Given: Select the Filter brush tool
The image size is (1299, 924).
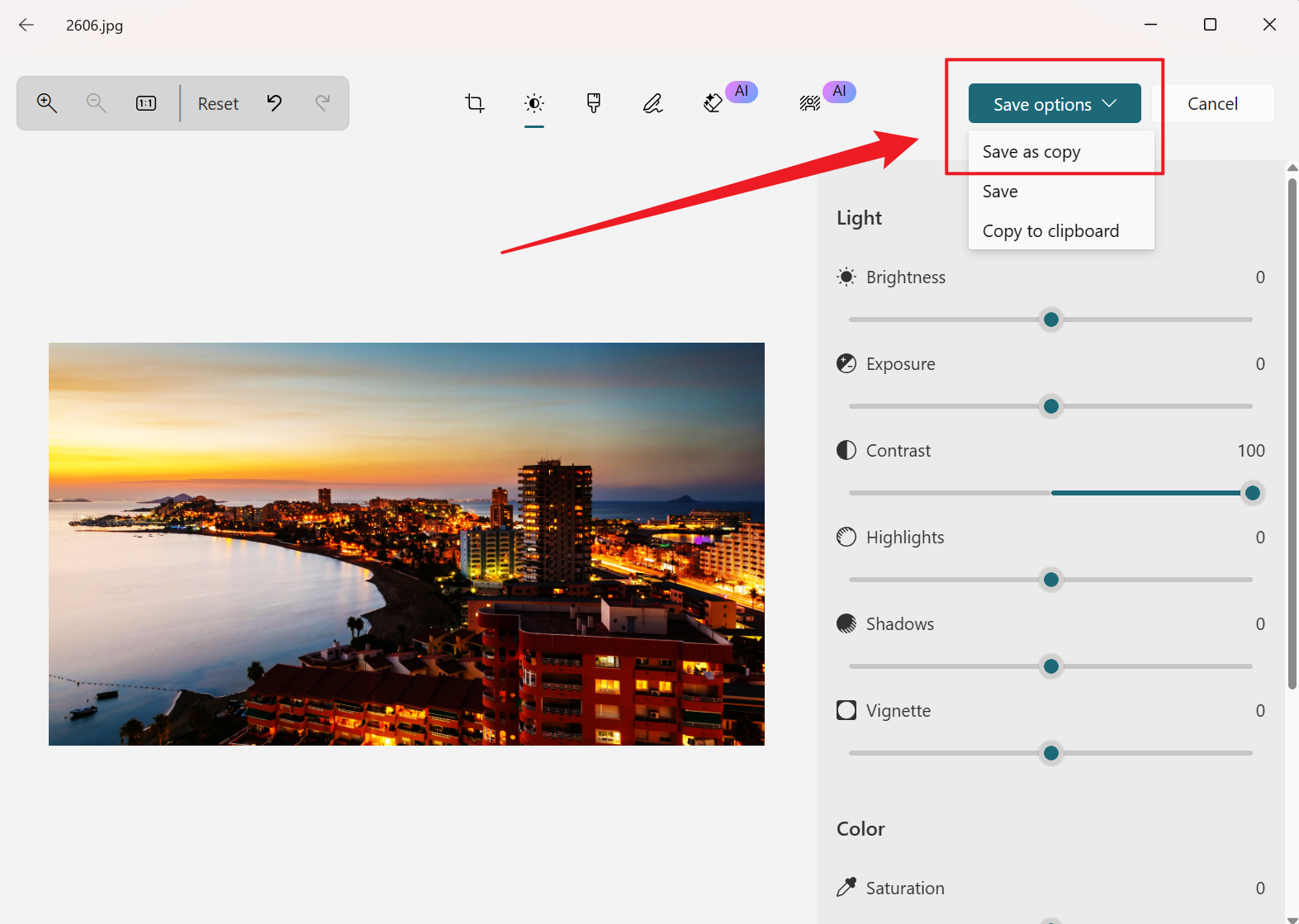Looking at the screenshot, I should (x=593, y=103).
